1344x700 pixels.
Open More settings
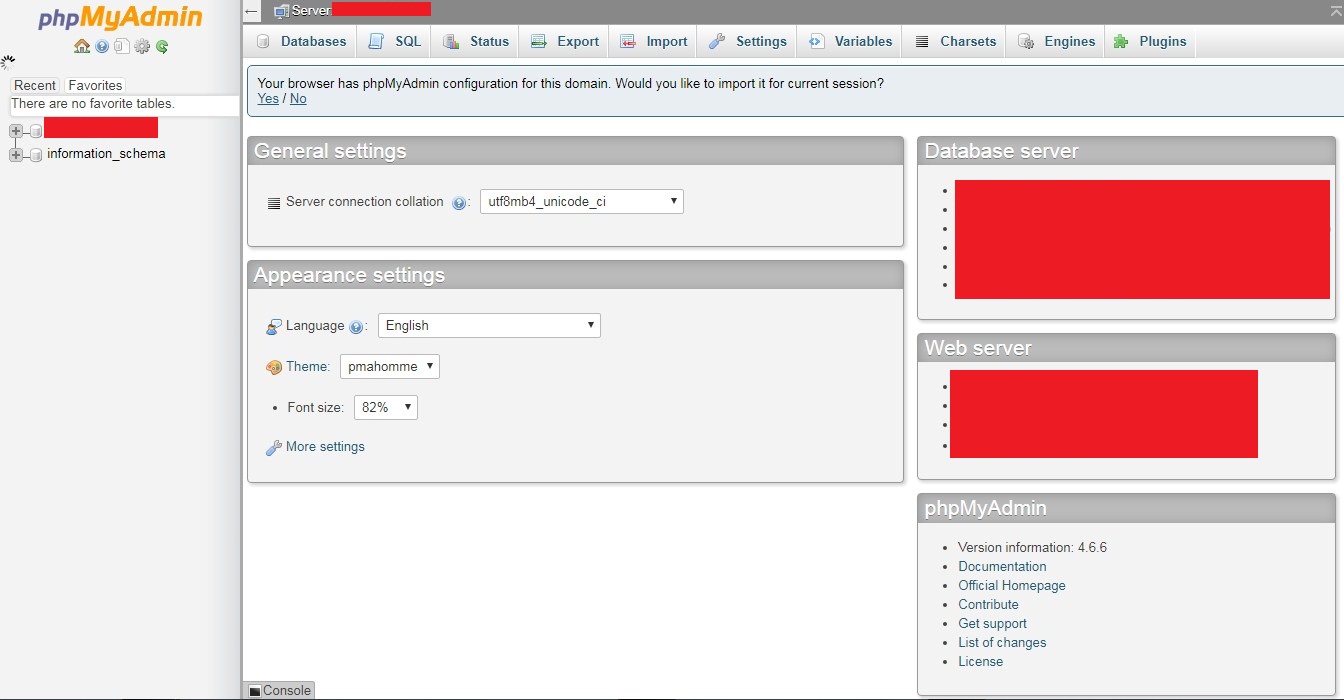coord(323,446)
